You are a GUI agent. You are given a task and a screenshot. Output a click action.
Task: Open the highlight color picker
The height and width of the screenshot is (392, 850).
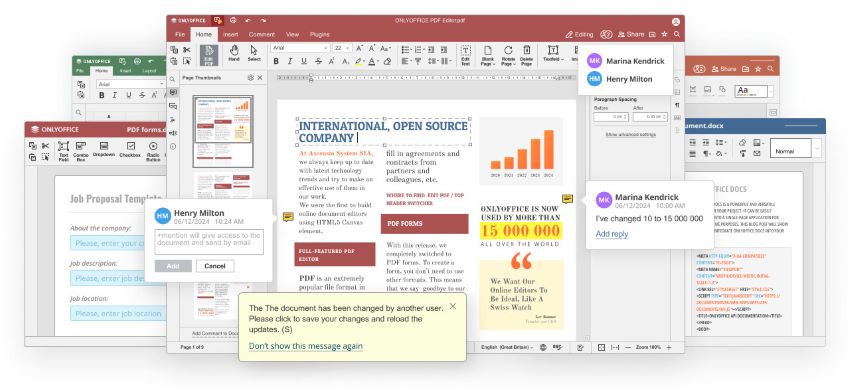(x=359, y=61)
